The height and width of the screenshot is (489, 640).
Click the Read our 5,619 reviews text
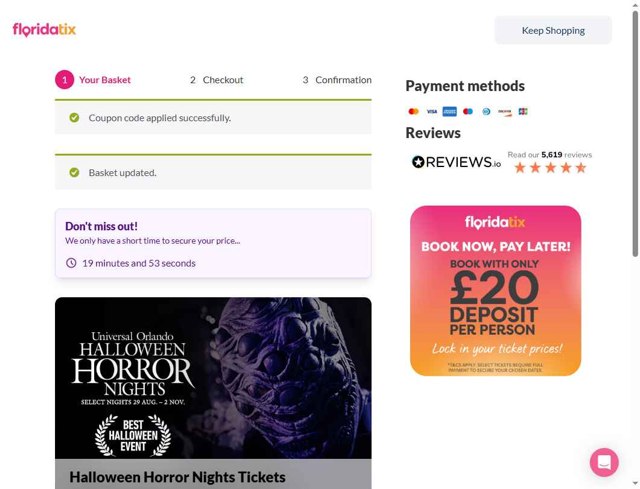[549, 155]
